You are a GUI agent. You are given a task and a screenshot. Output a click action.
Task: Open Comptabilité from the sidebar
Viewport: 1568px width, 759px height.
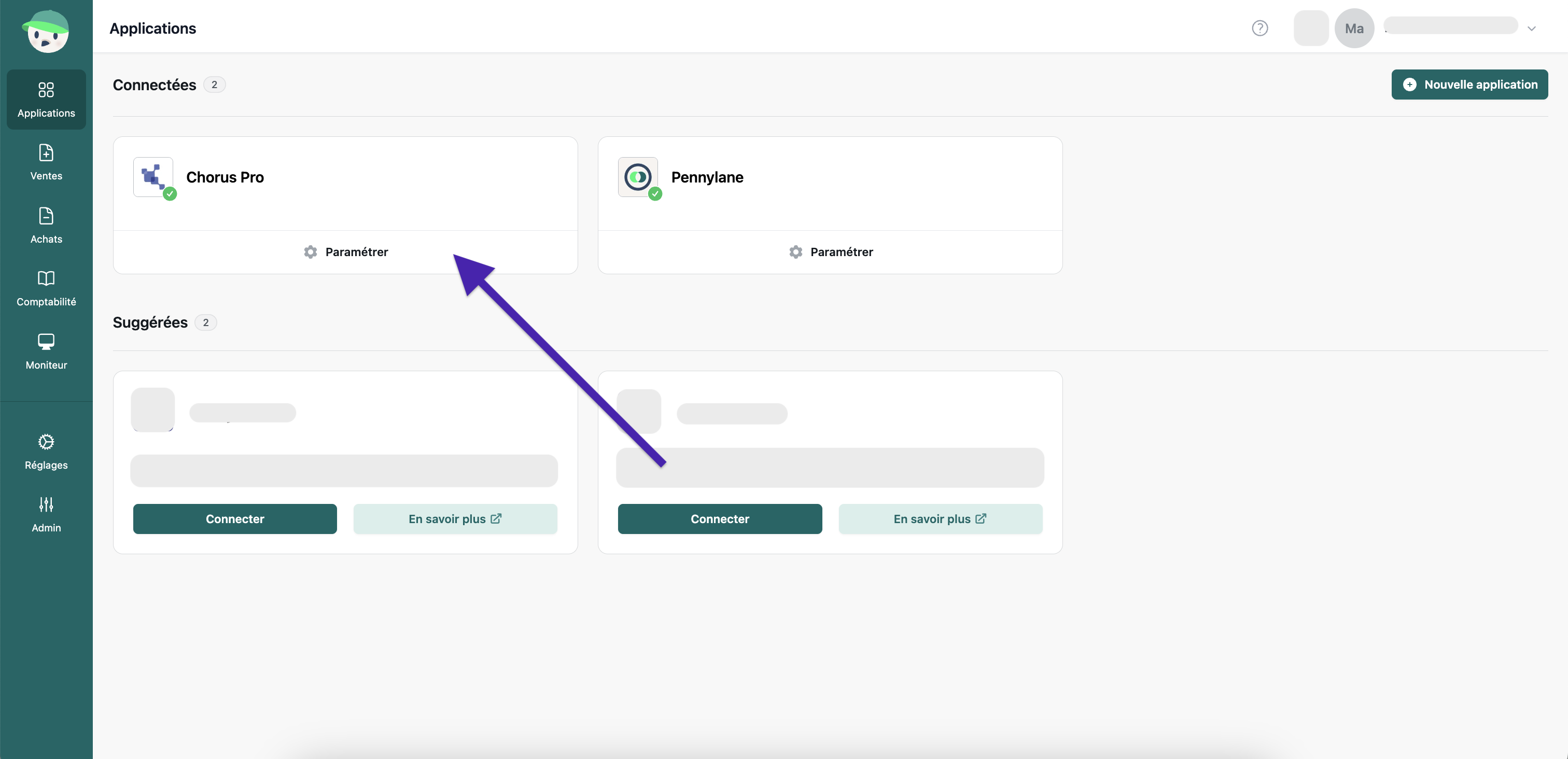(x=46, y=288)
